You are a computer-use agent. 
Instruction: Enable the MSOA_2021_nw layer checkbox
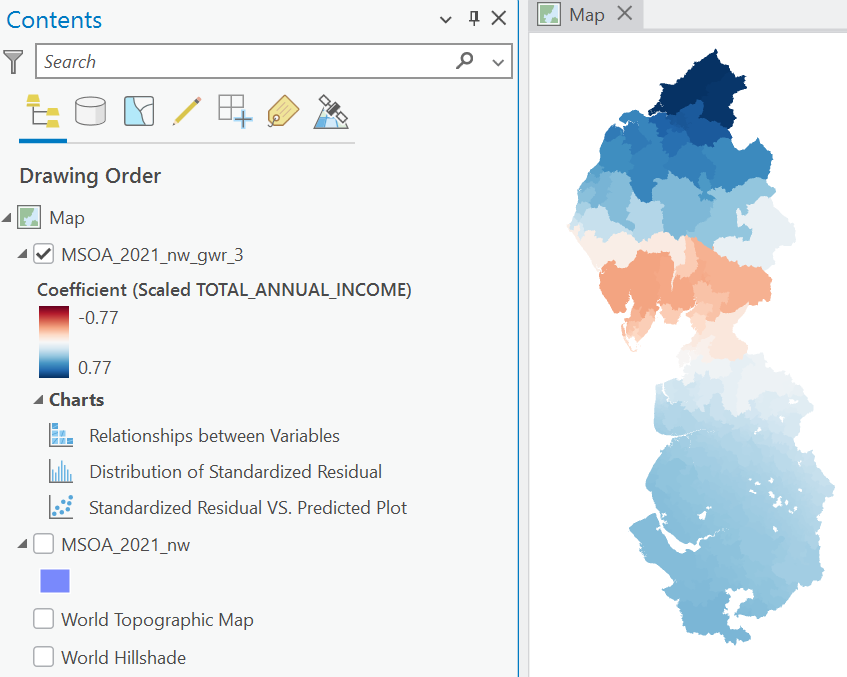click(x=44, y=544)
